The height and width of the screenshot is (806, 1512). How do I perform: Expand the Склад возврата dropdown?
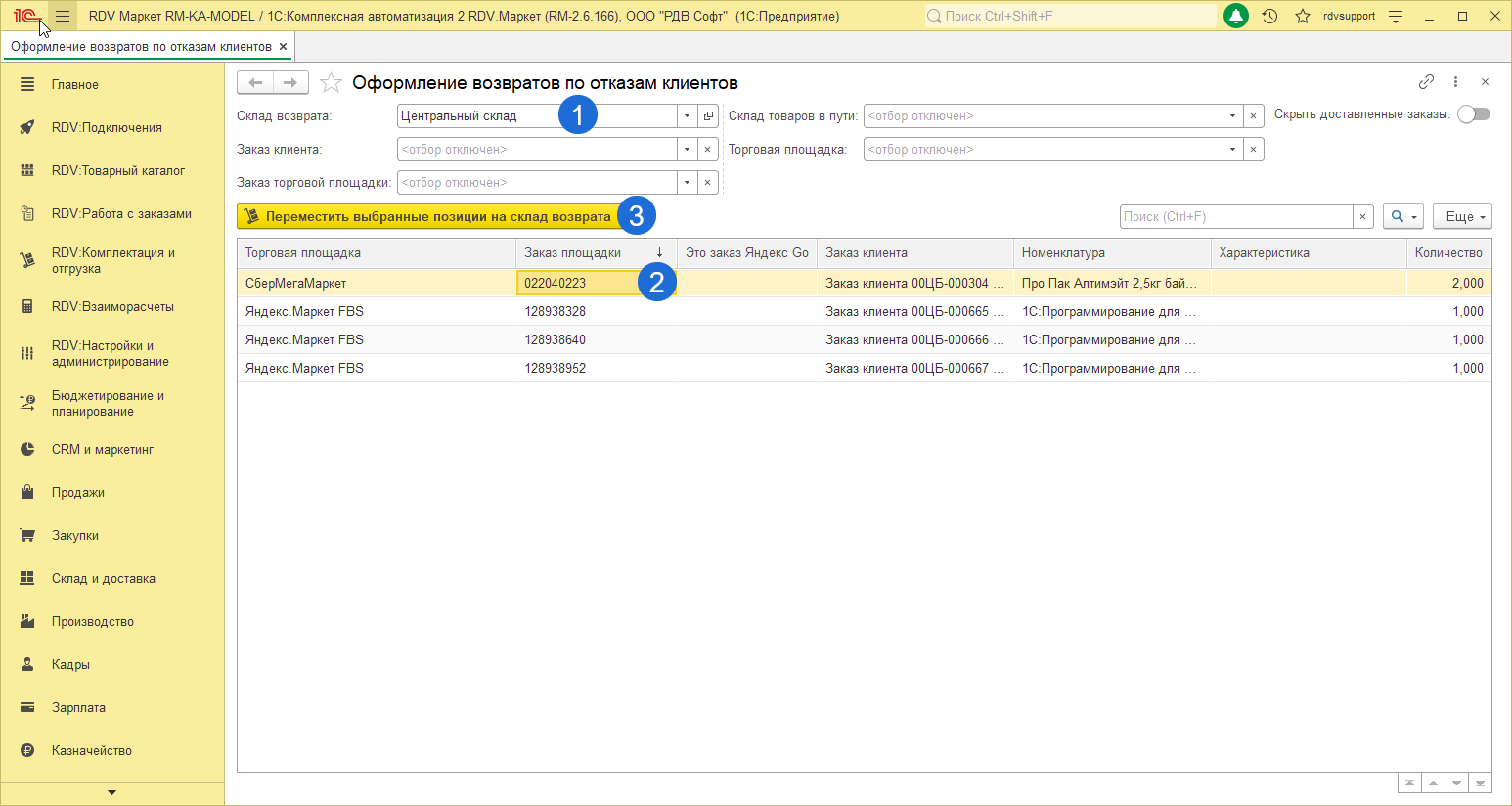coord(687,116)
